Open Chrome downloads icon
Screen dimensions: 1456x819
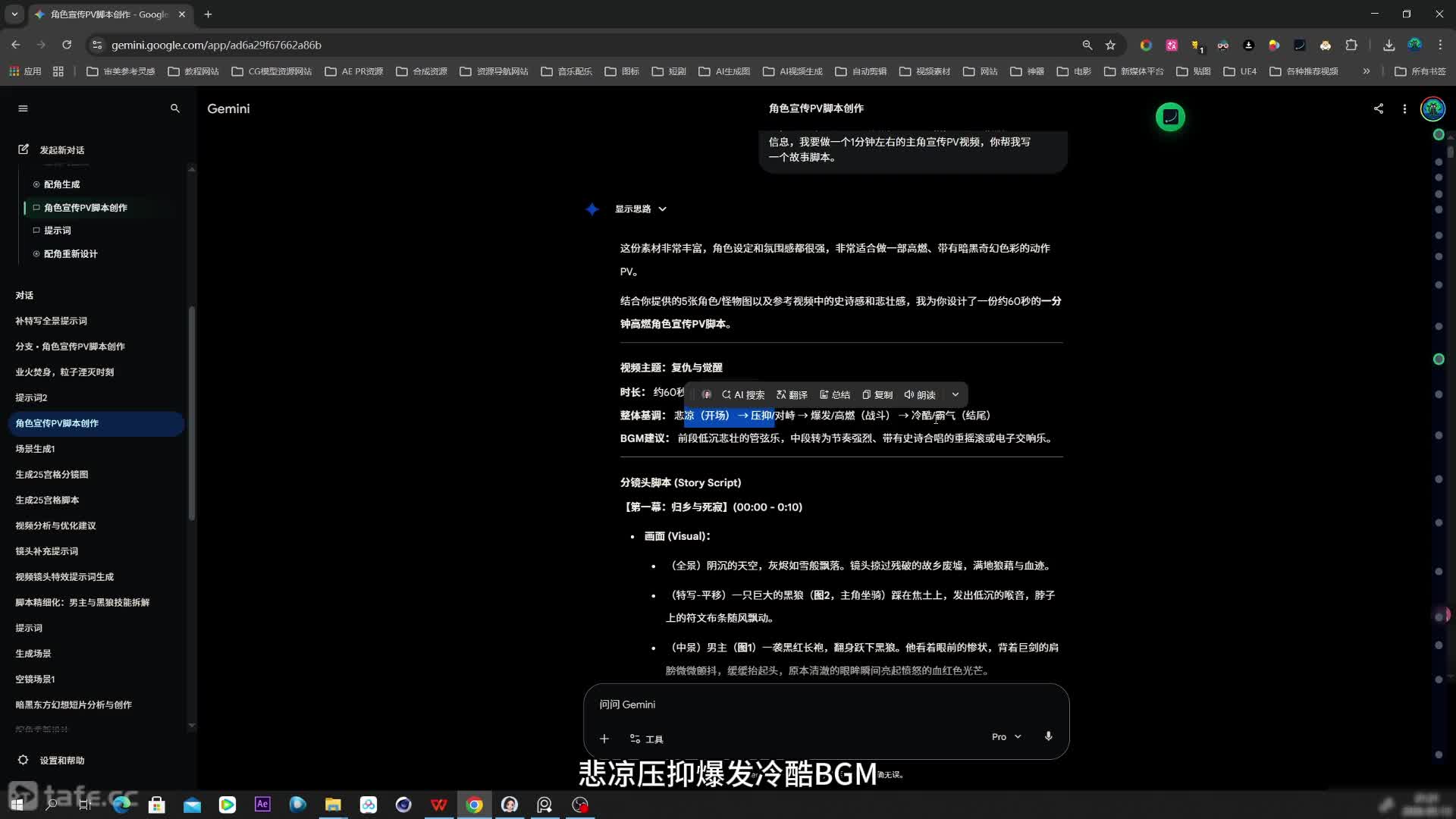tap(1389, 45)
